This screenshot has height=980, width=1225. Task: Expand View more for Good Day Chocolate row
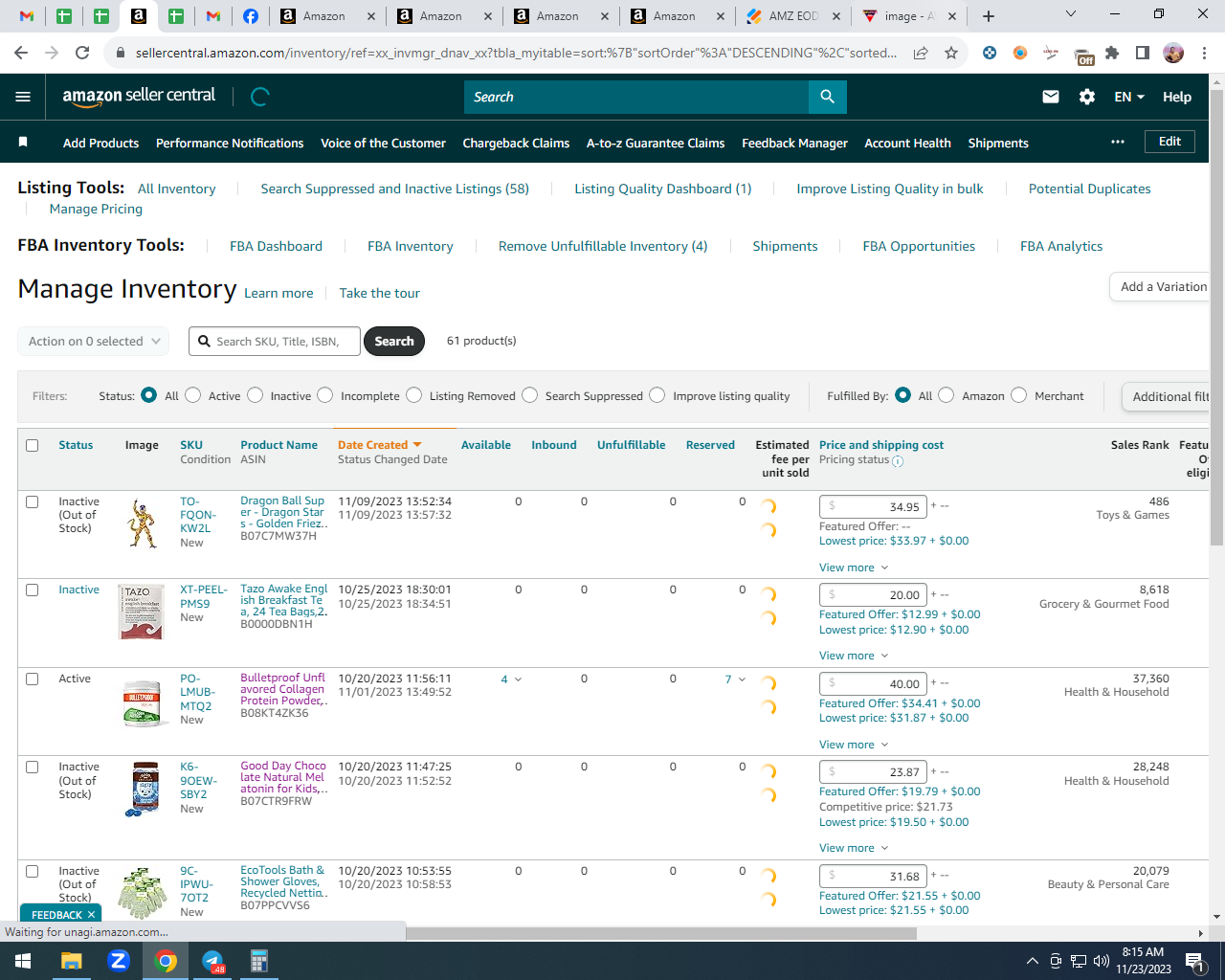(x=854, y=848)
